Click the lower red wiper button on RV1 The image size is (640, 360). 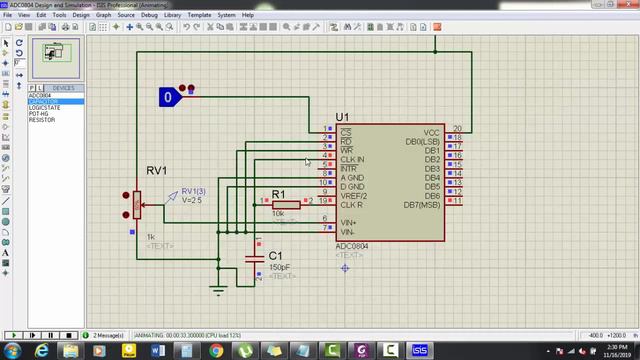click(126, 215)
